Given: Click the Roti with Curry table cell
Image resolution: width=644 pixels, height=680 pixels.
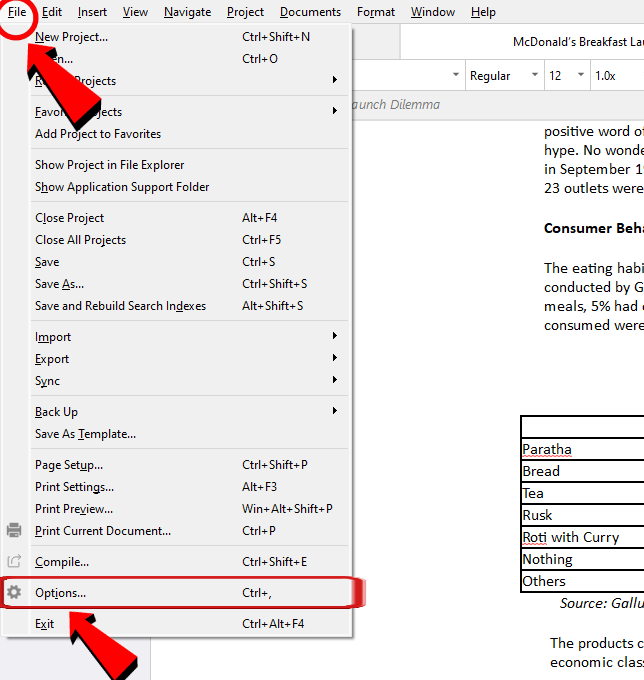Looking at the screenshot, I should [x=582, y=537].
